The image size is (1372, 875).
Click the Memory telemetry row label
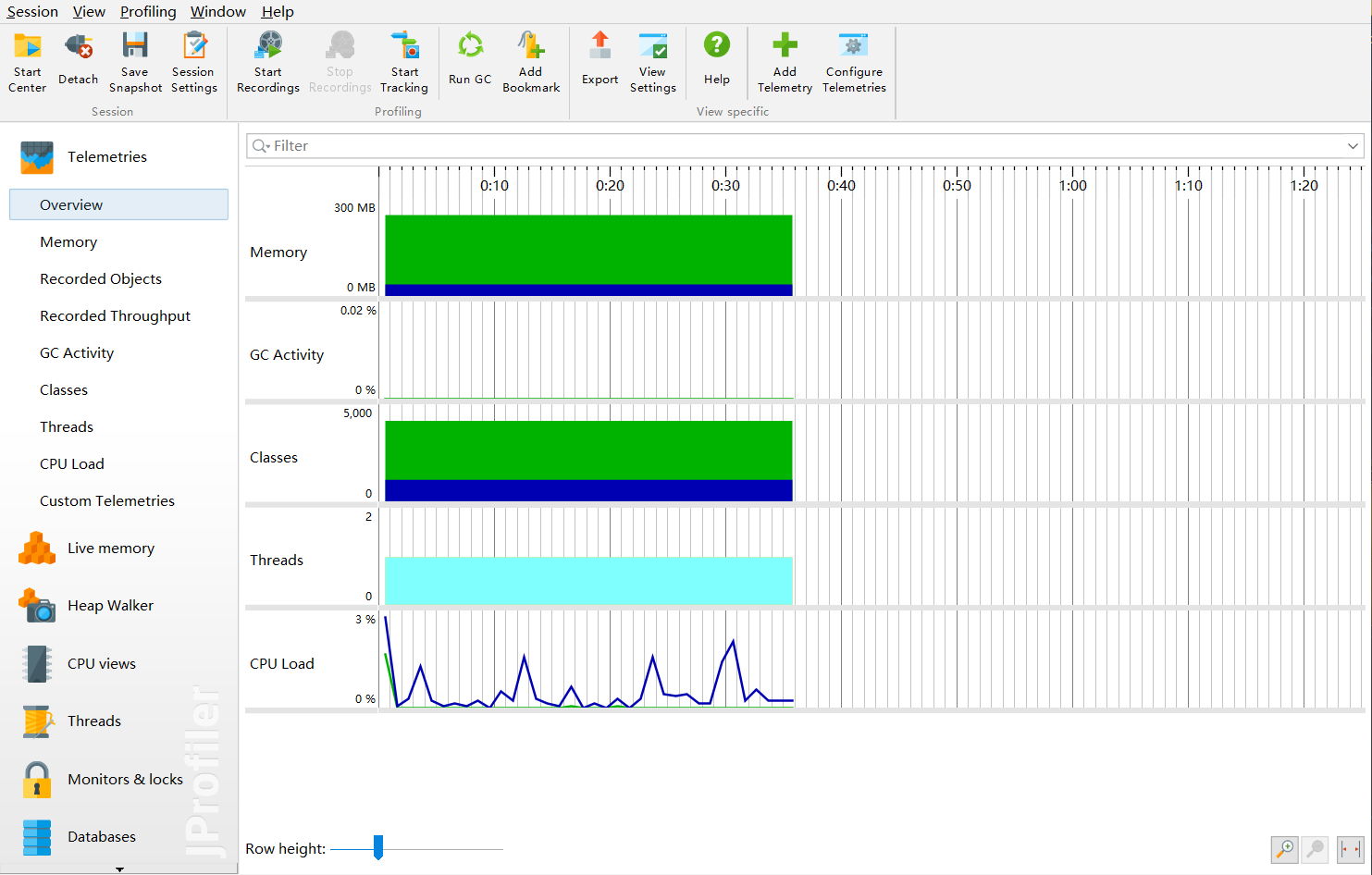(278, 253)
